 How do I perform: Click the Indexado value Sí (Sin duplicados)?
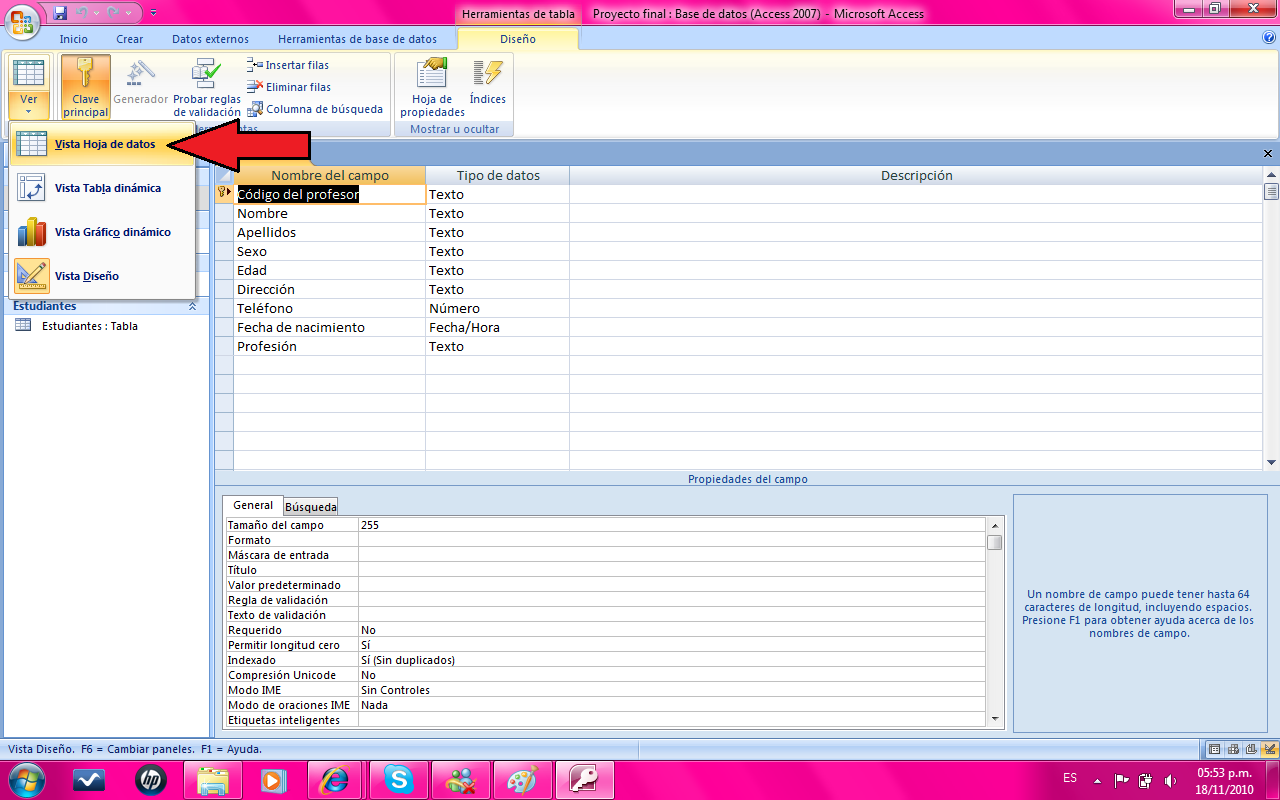pos(673,660)
